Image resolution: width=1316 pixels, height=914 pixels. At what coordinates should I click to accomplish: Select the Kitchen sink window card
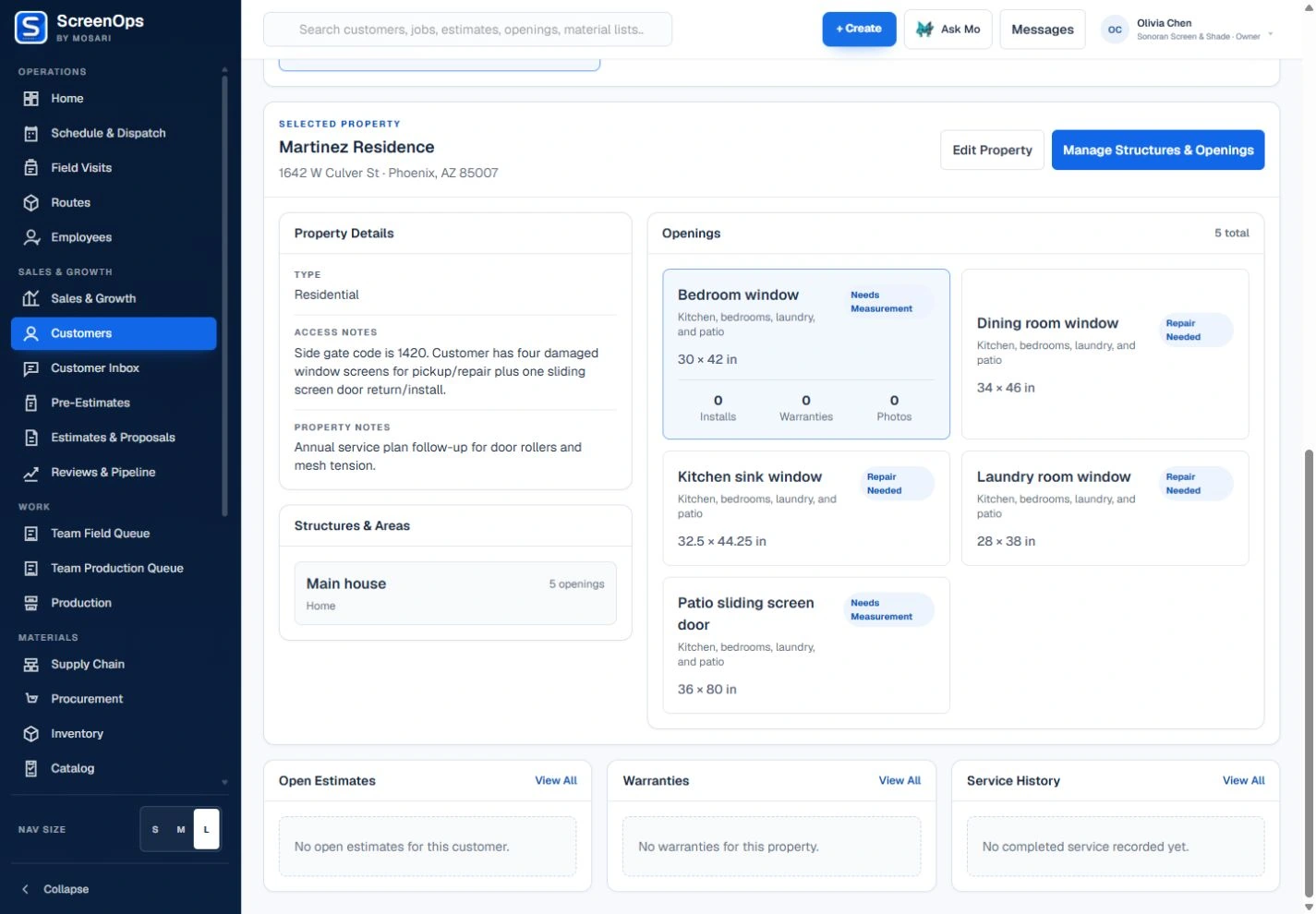806,508
